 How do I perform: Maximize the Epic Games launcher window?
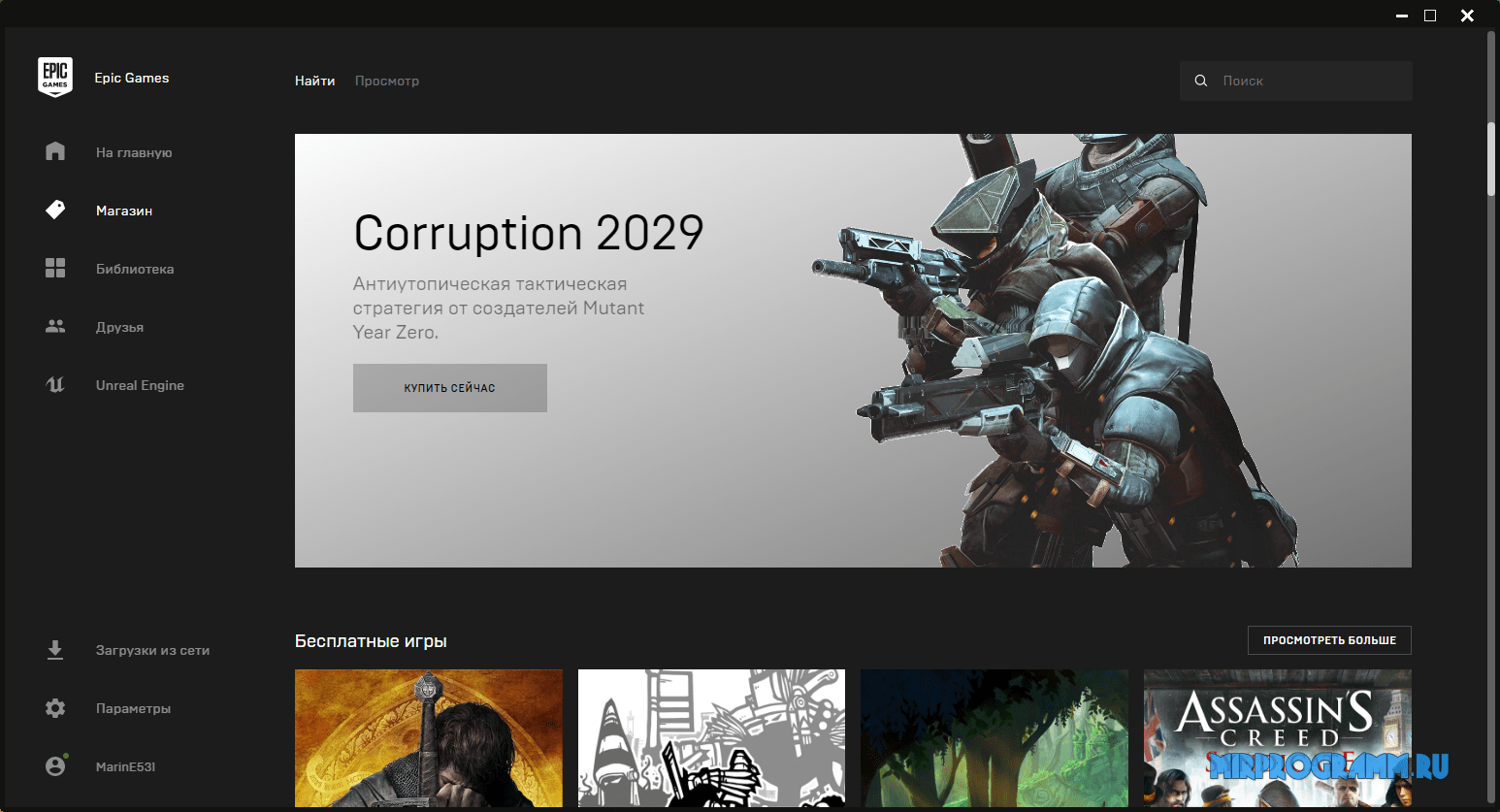[1430, 16]
